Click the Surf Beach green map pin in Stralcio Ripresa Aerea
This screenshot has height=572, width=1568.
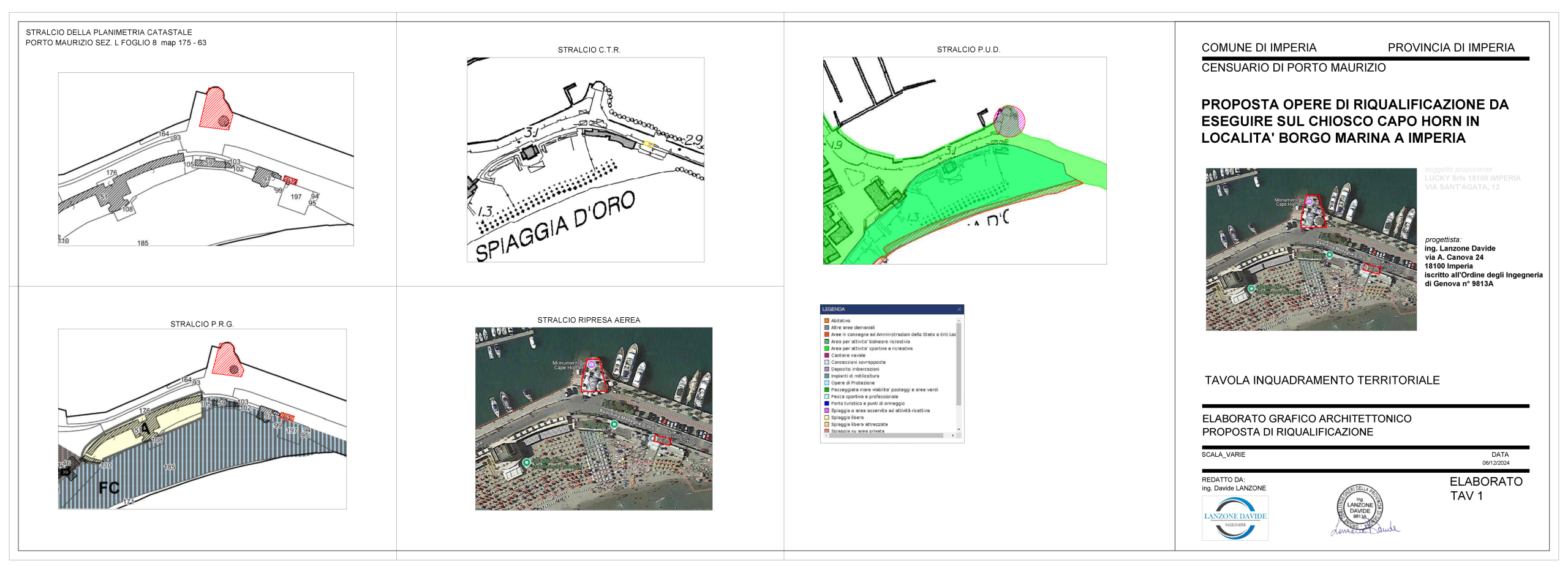[614, 424]
